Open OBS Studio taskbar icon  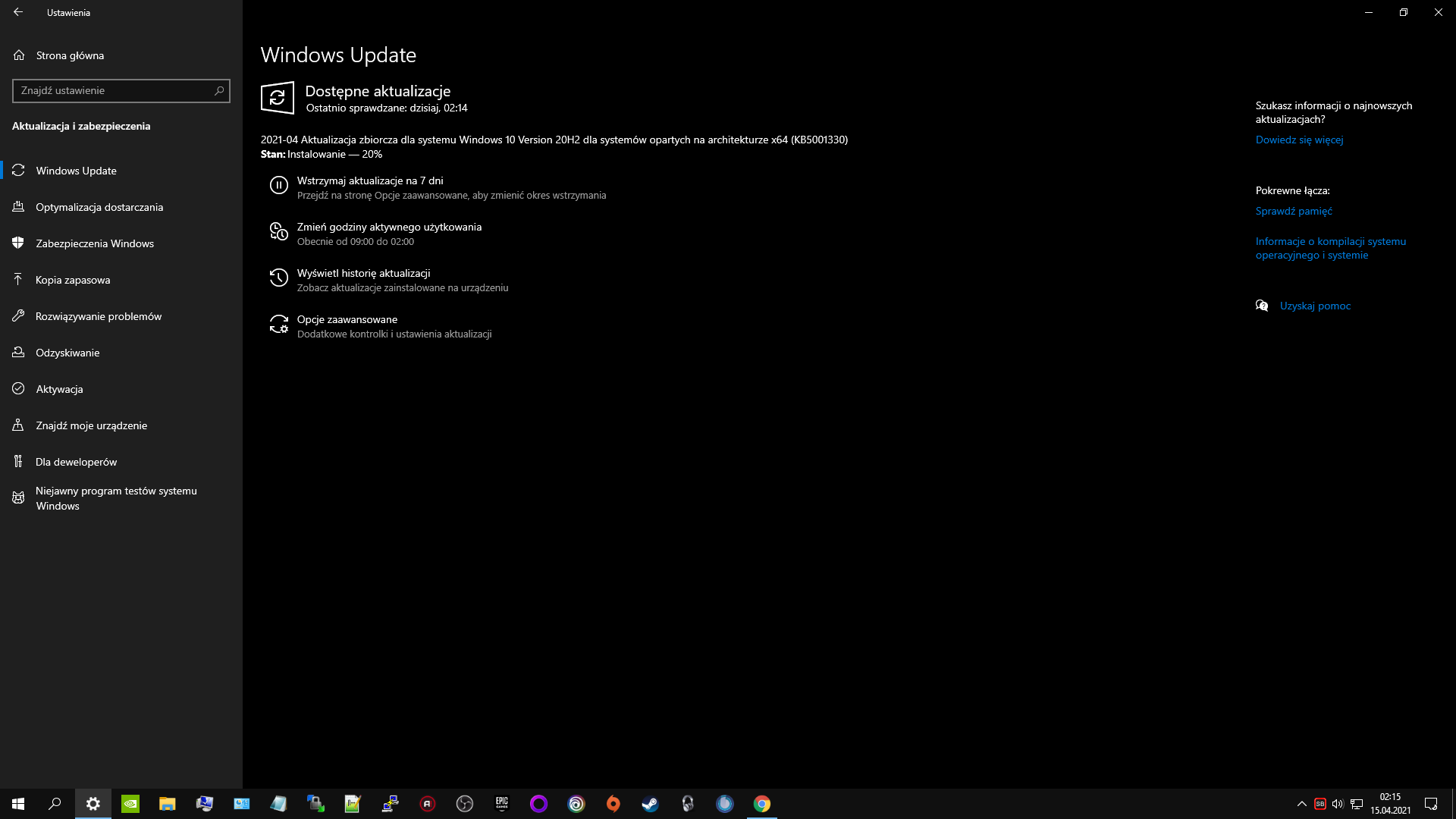[x=465, y=804]
